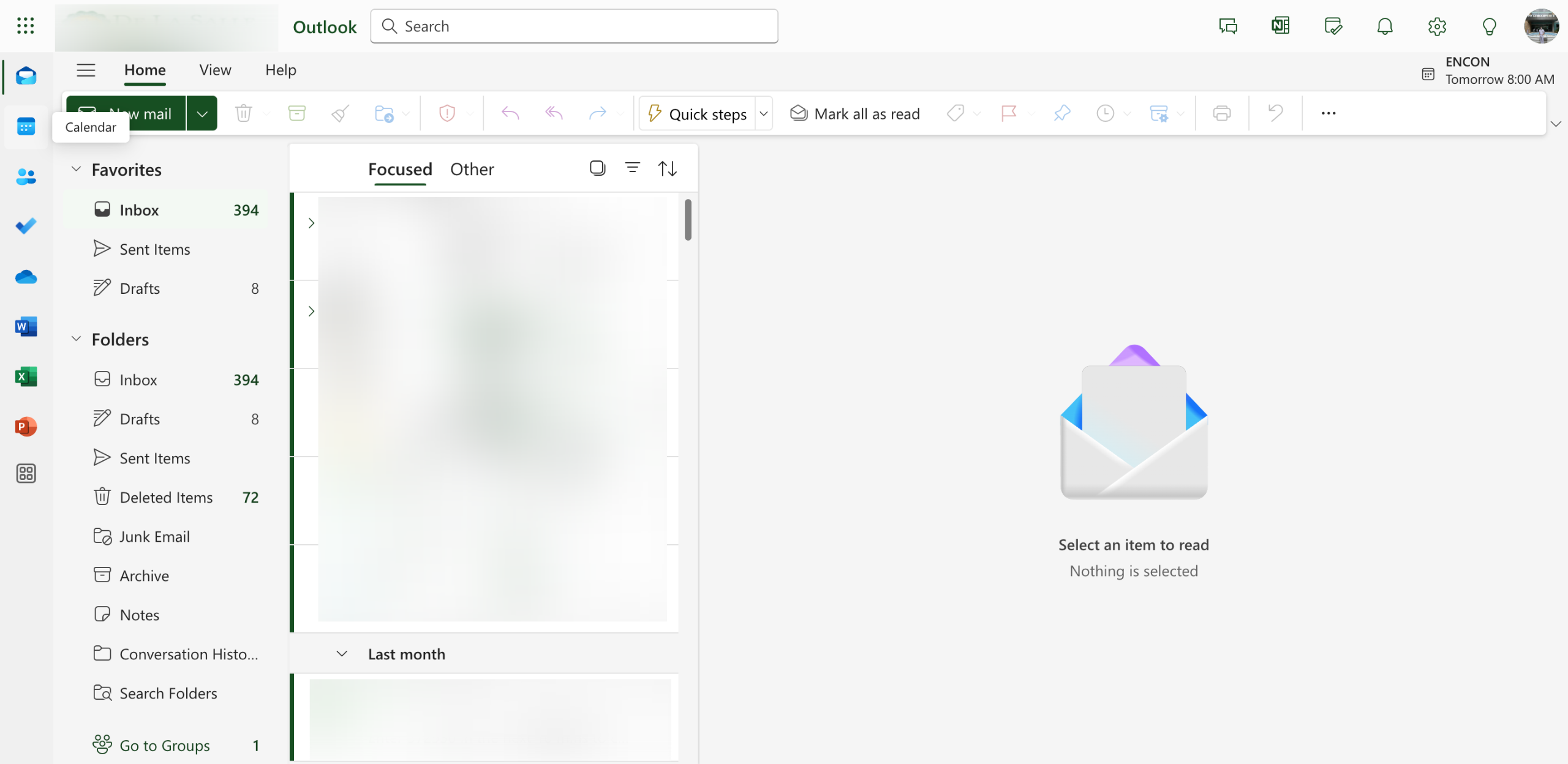Click the Reply all arrow icon

point(554,113)
